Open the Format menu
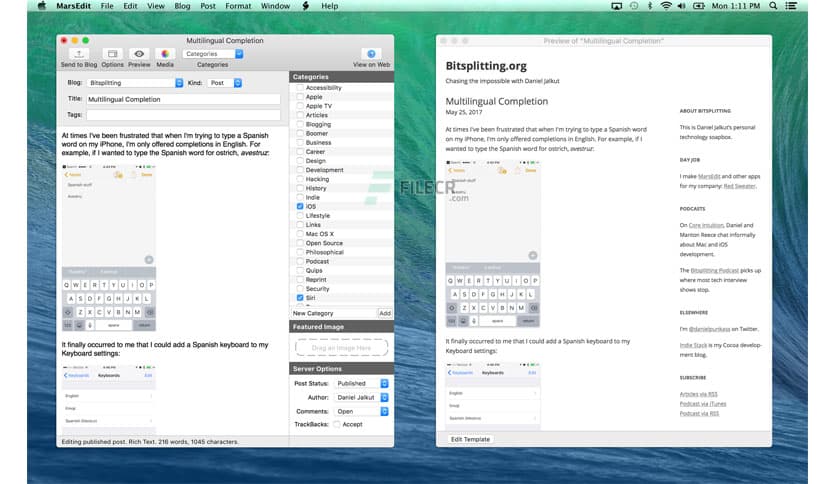The width and height of the screenshot is (836, 484). [238, 6]
